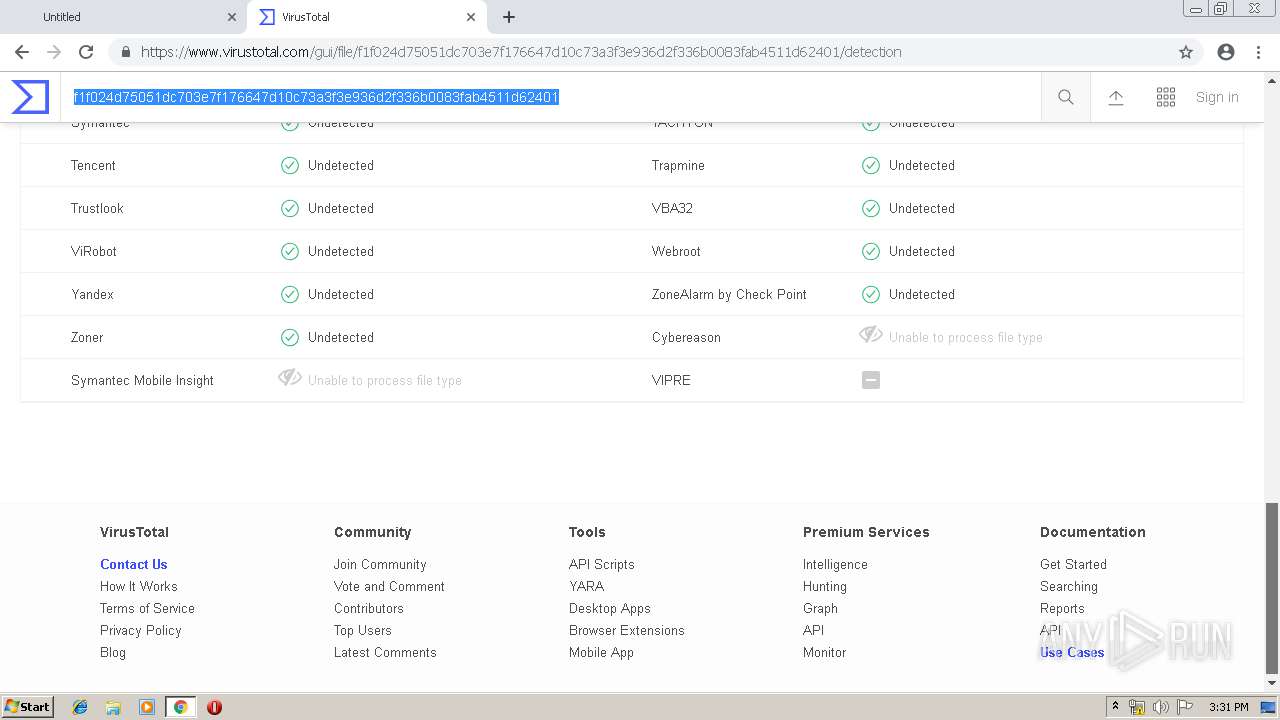Open the Monitor link
Viewport: 1280px width, 720px height.
824,652
